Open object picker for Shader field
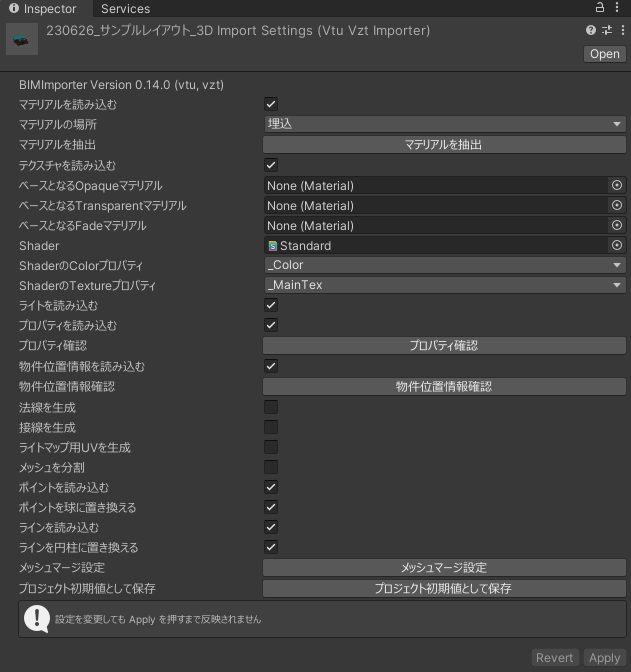 pos(617,245)
